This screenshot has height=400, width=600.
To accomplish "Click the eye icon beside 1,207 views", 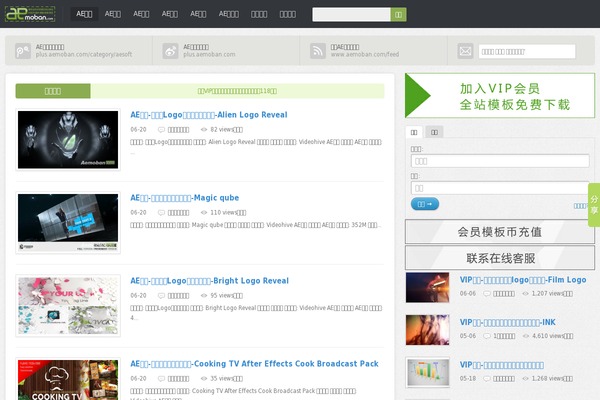I will 526,294.
